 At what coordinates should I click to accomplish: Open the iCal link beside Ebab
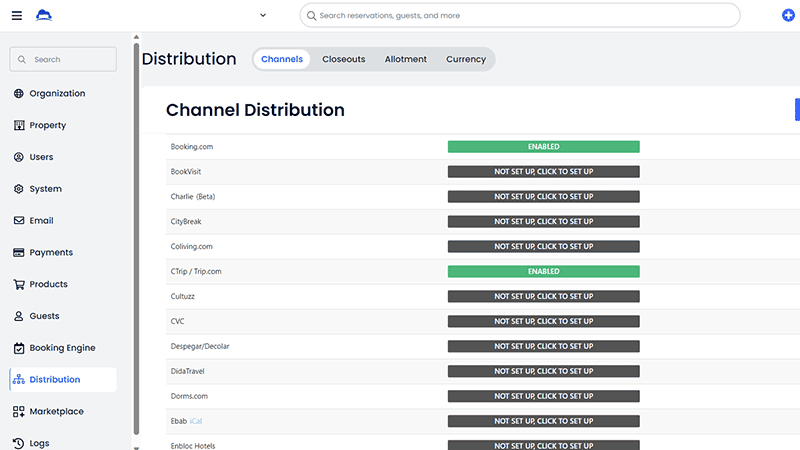point(196,421)
